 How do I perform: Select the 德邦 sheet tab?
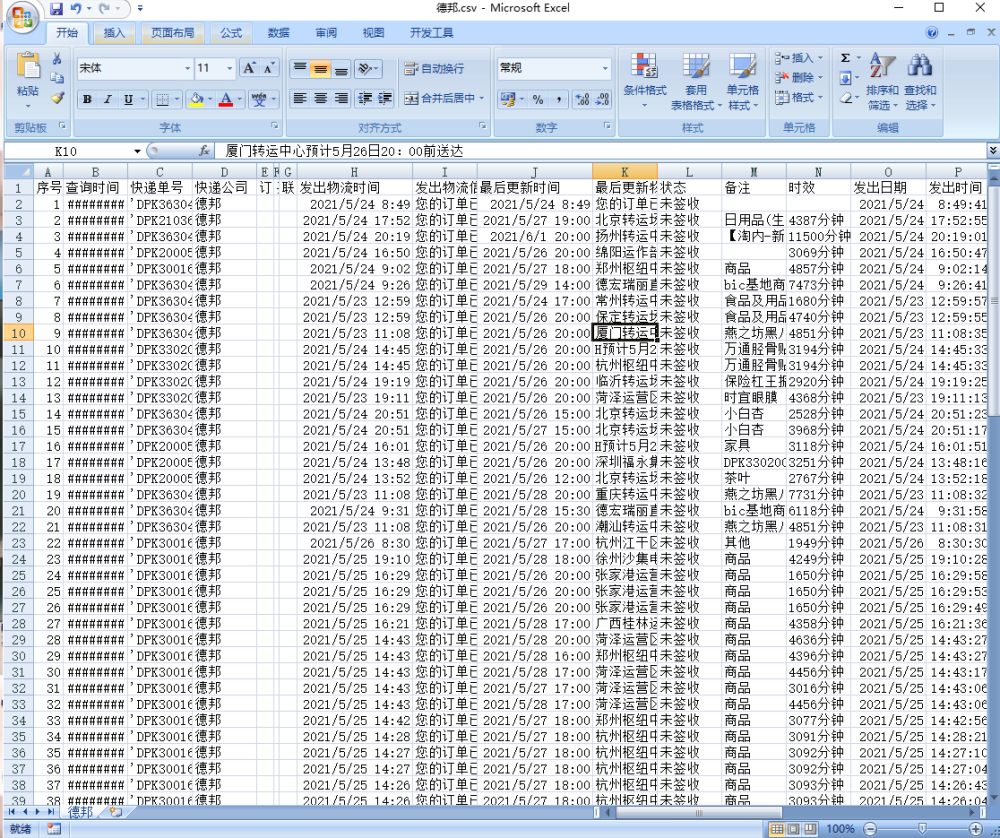point(81,812)
